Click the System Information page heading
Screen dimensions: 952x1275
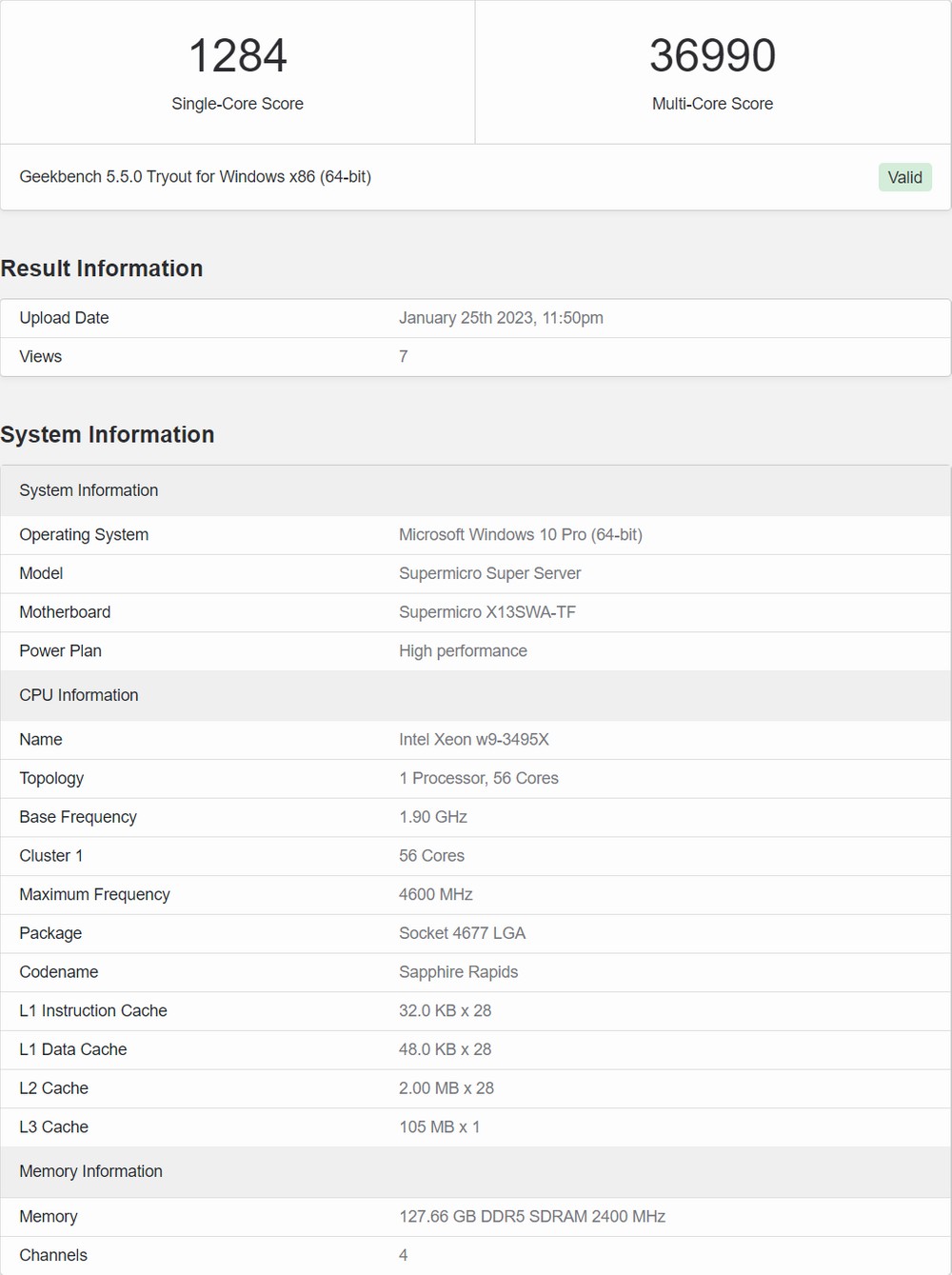(108, 434)
